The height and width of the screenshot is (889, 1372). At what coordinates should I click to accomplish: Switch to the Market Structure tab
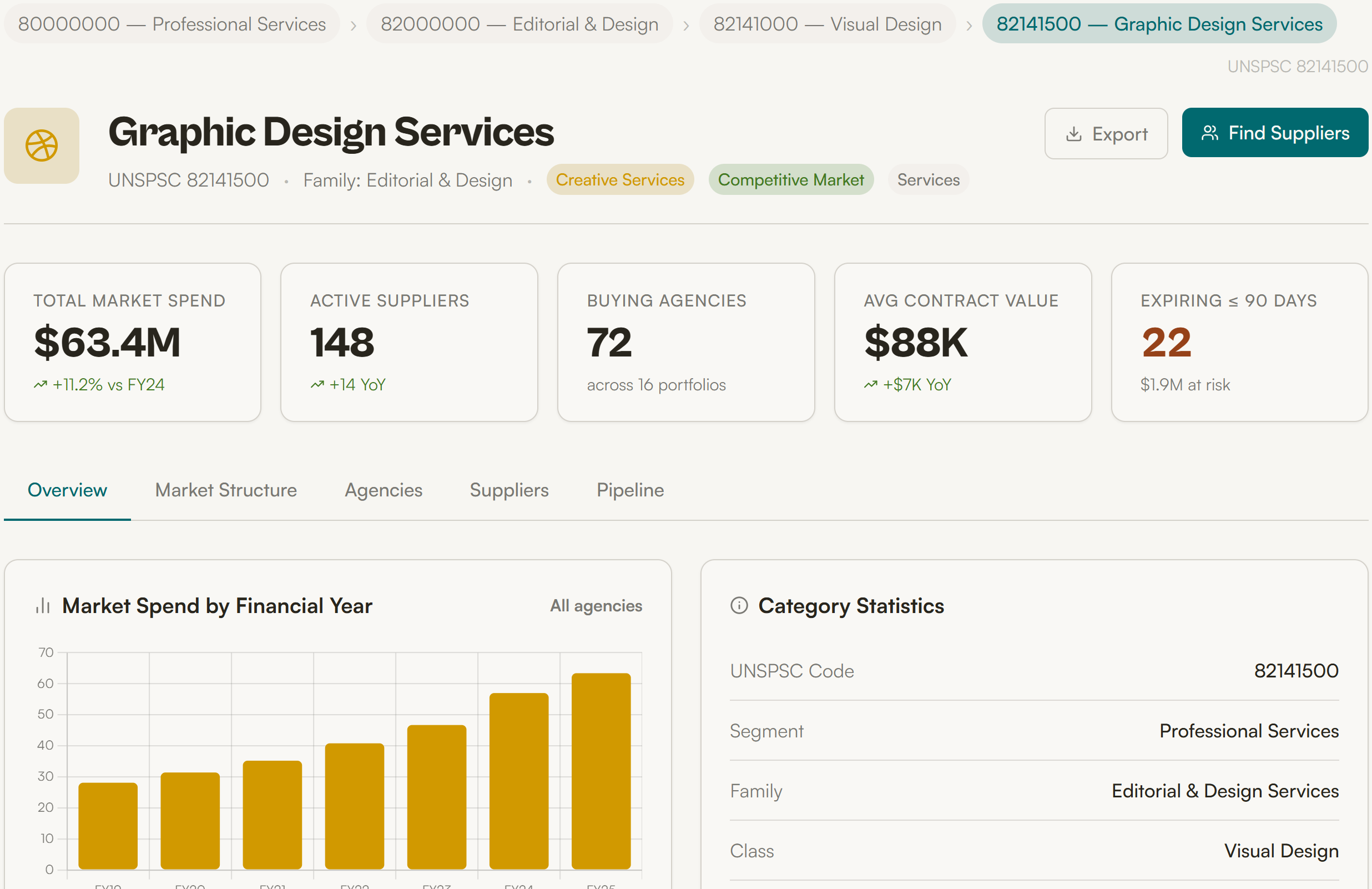(x=226, y=490)
